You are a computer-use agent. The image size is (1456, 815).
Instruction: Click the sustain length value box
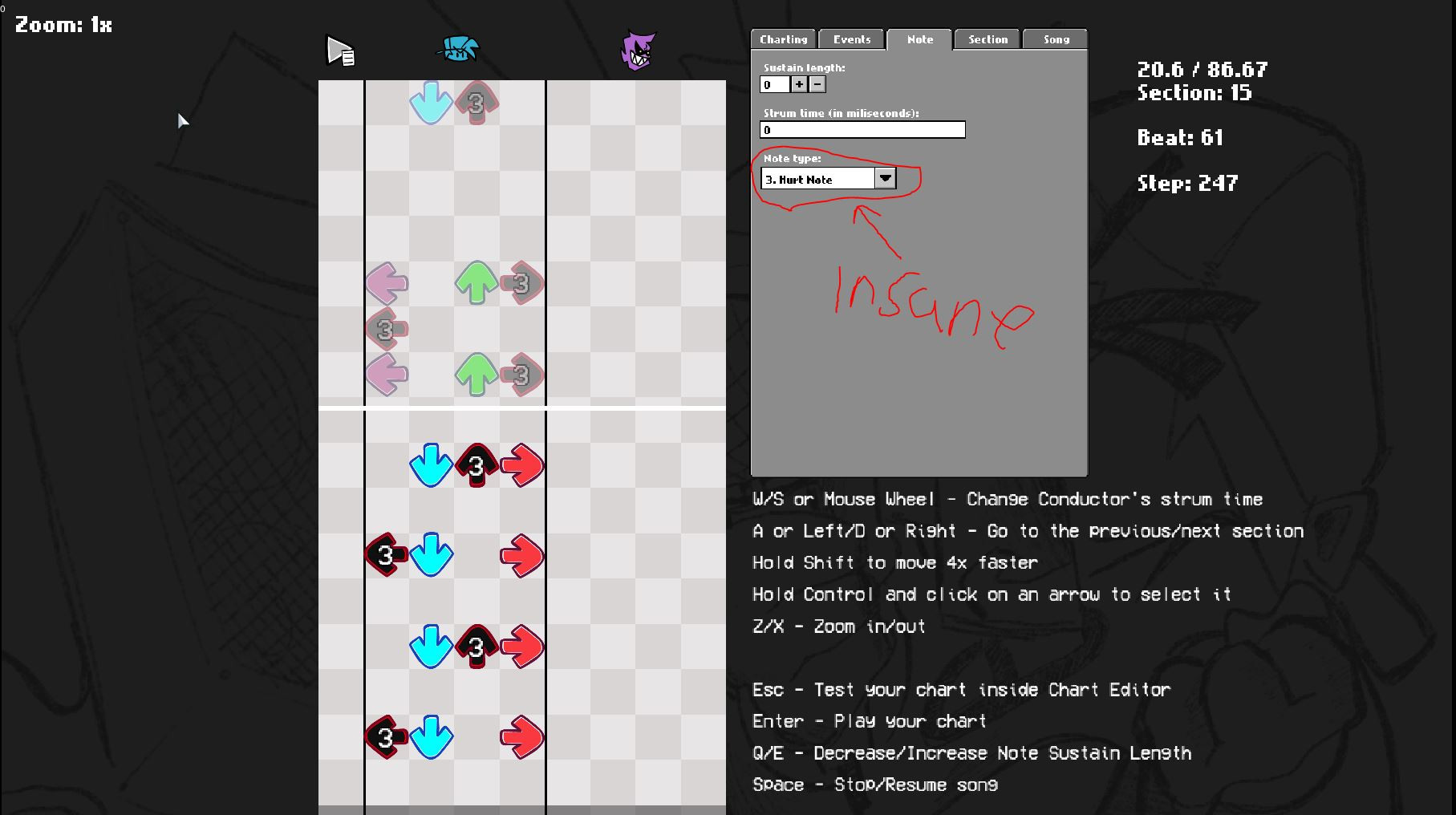point(773,84)
